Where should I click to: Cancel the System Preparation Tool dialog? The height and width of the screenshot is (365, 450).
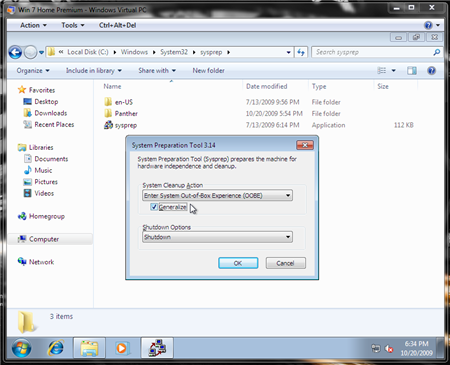(285, 263)
